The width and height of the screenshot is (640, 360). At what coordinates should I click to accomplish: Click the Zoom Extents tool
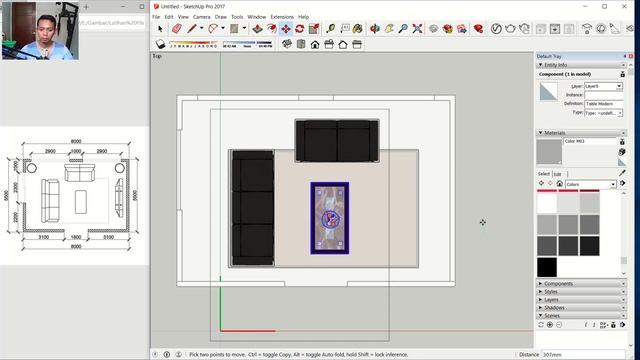[417, 29]
